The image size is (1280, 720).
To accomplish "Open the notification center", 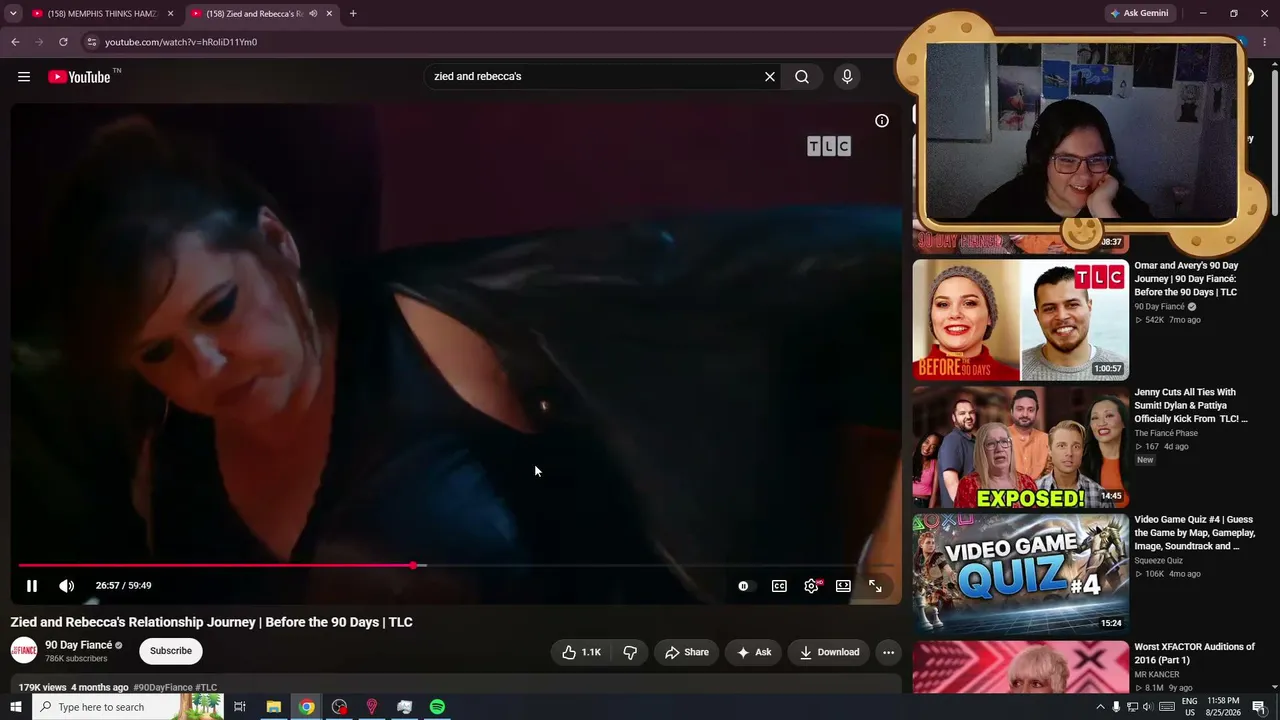I will (1259, 707).
